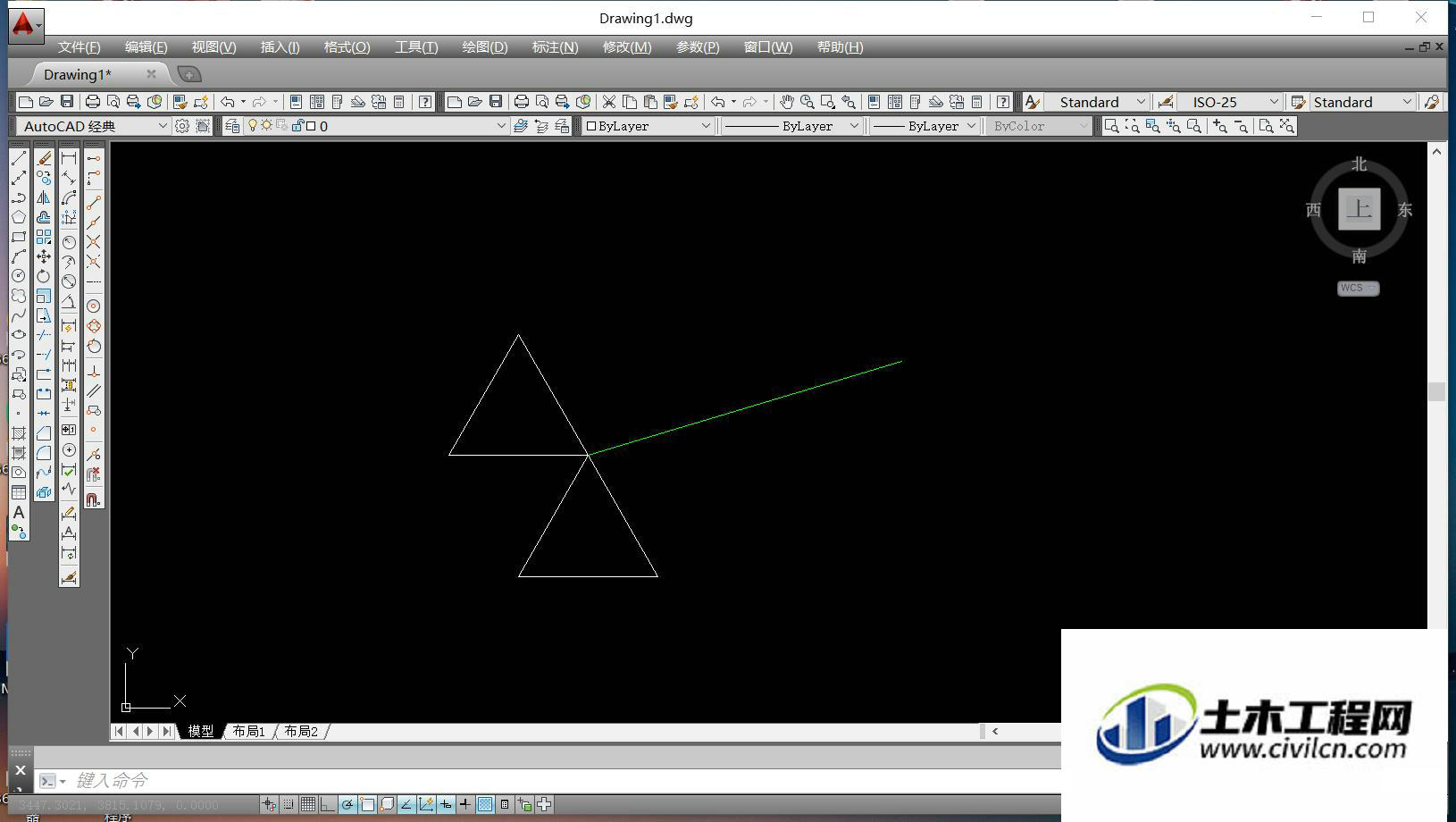Open the 修改(M) menu
This screenshot has height=822, width=1456.
626,46
